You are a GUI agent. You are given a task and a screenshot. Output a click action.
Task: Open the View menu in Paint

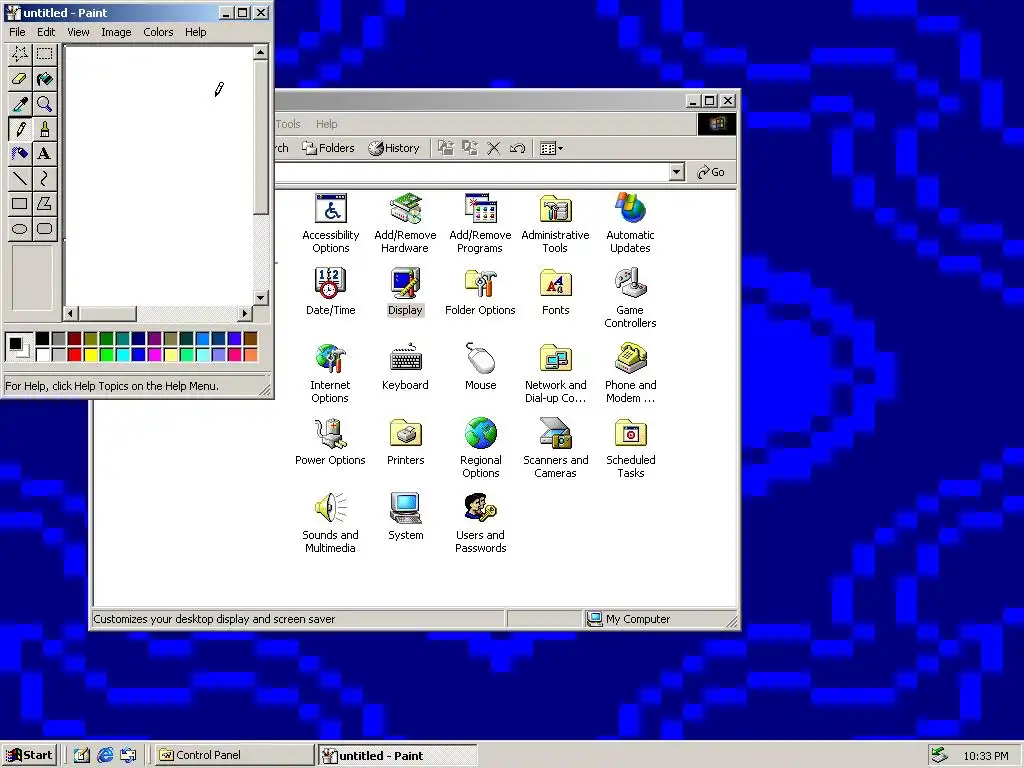click(78, 32)
